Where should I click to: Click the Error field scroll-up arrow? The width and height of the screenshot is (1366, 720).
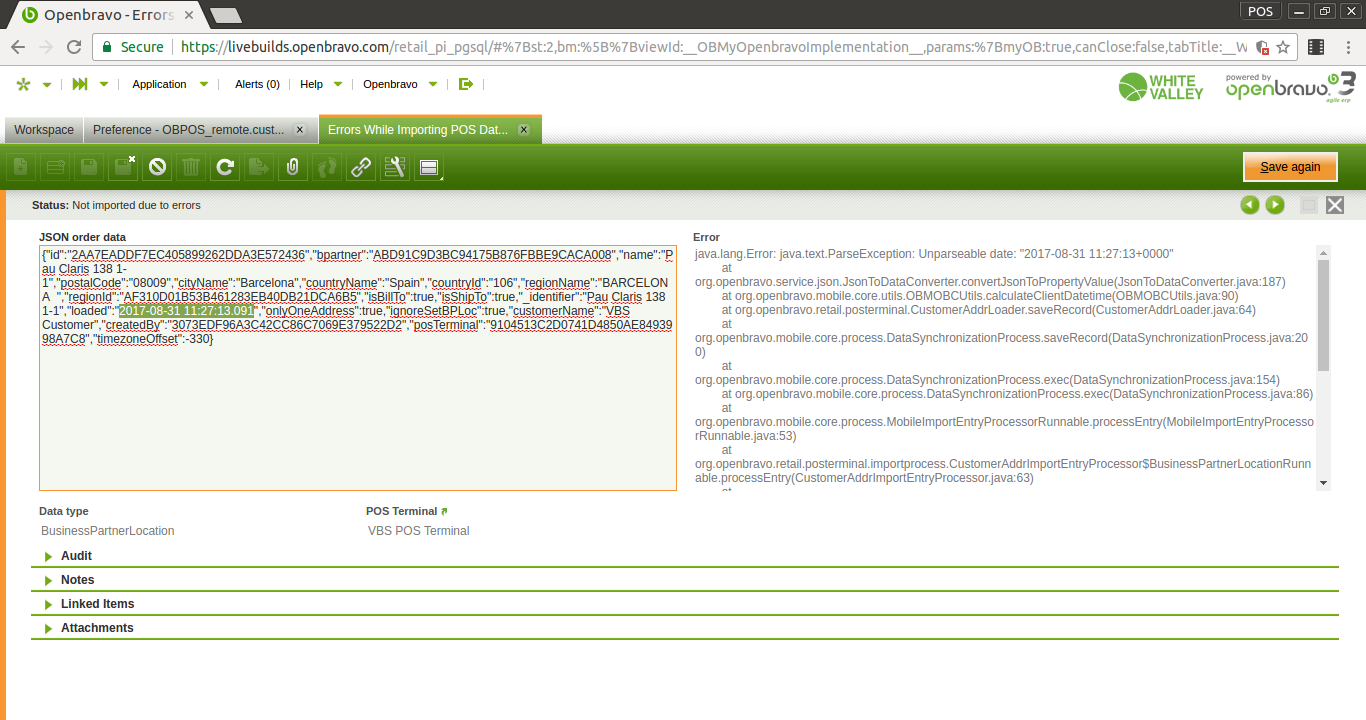pyautogui.click(x=1324, y=252)
